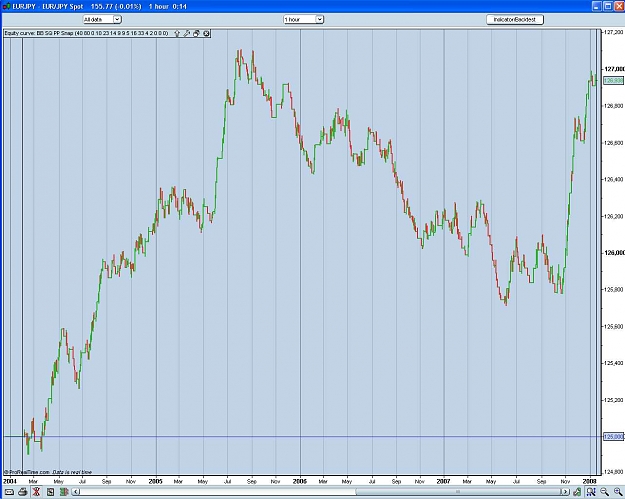Viewport: 625px width, 499px height.
Task: Click the 2007 label on time axis
Action: (443, 481)
